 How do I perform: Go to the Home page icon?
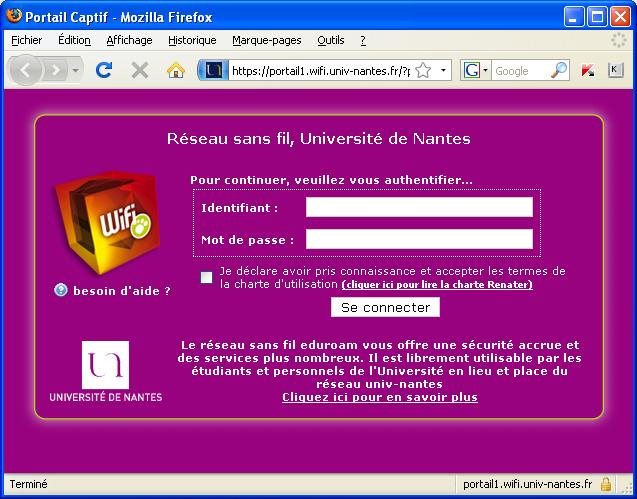click(x=176, y=70)
